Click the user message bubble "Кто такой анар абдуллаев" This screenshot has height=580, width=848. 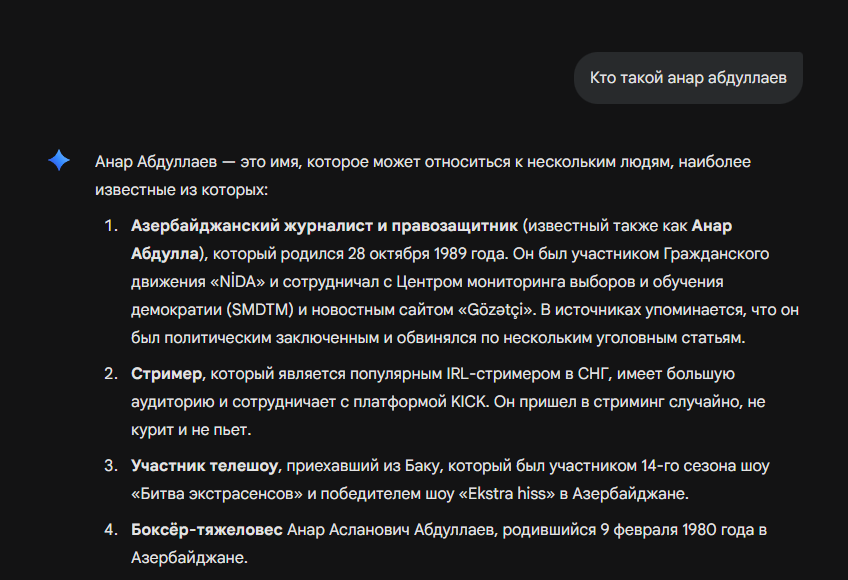pyautogui.click(x=688, y=77)
